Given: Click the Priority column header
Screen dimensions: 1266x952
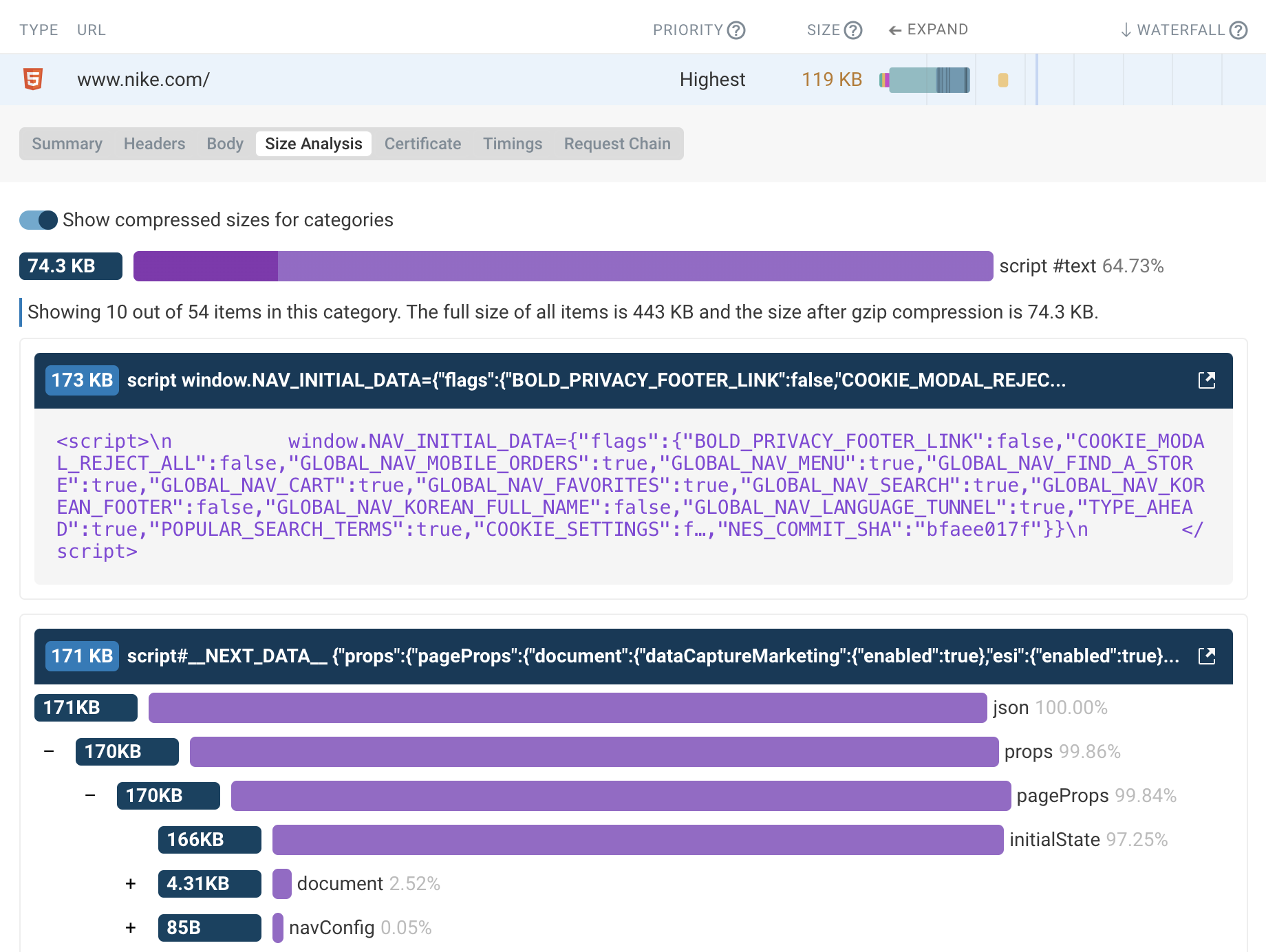Looking at the screenshot, I should 688,30.
